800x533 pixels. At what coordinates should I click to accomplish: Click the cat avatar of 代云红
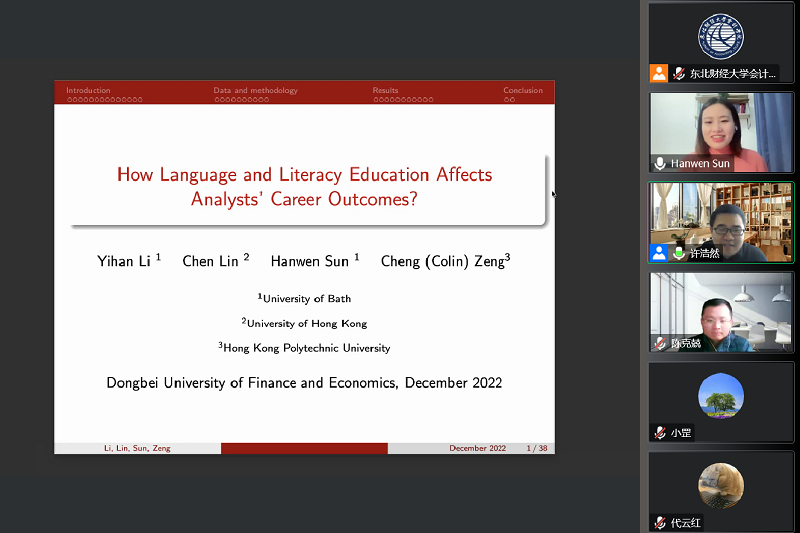coord(720,486)
